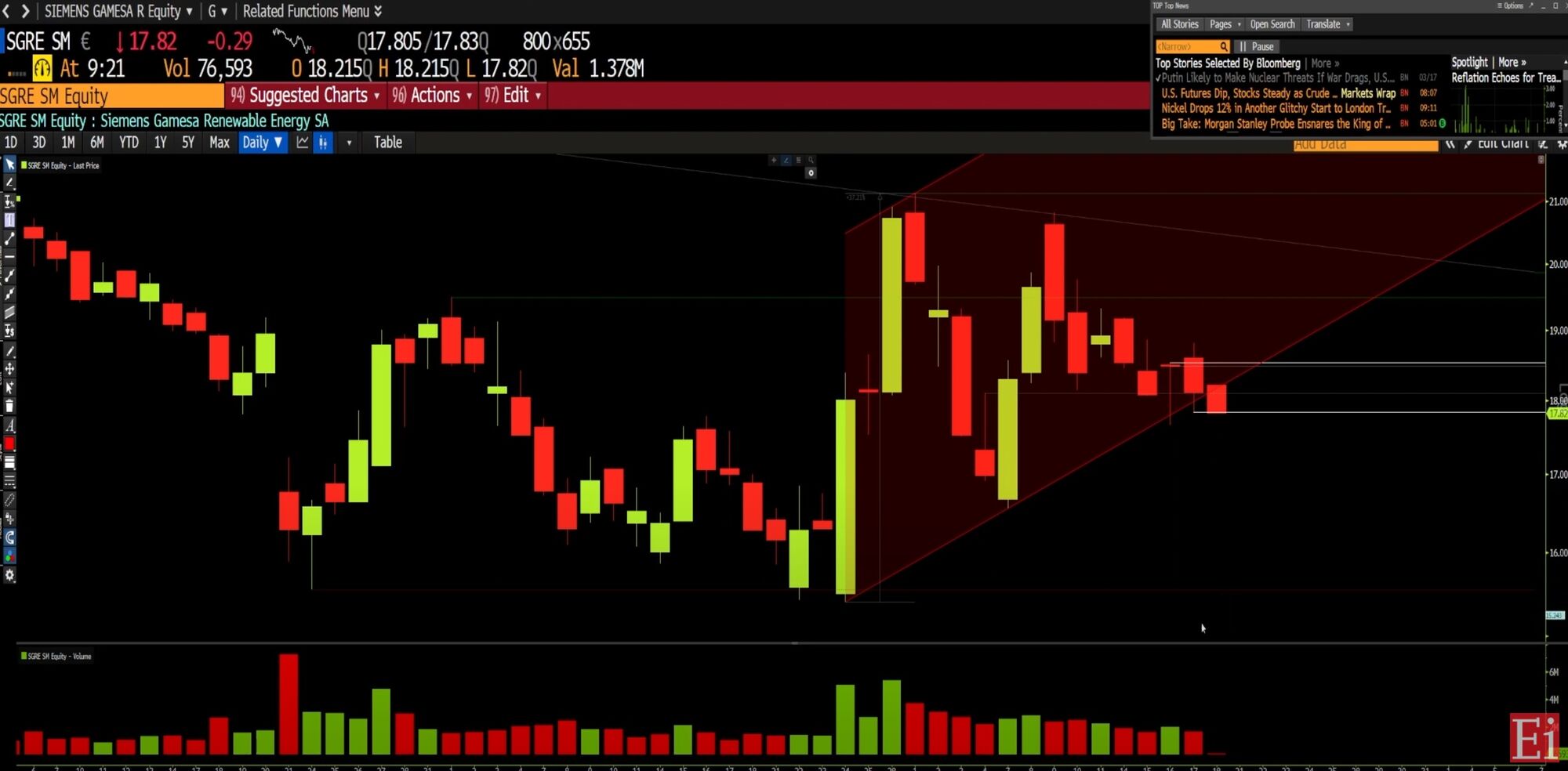The image size is (1568, 771).
Task: Click More next to Spotlight
Action: click(x=1512, y=62)
